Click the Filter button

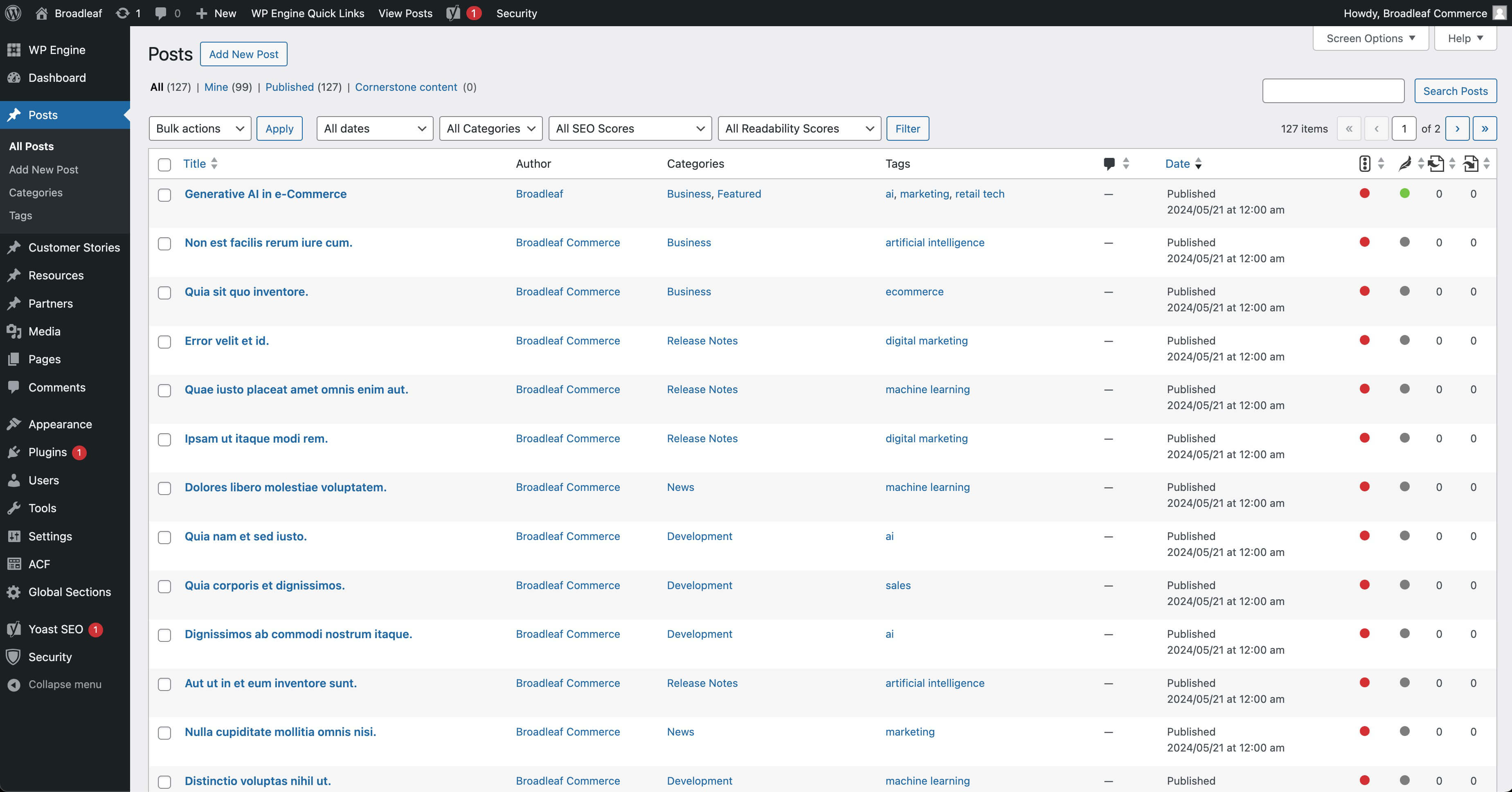coord(907,128)
